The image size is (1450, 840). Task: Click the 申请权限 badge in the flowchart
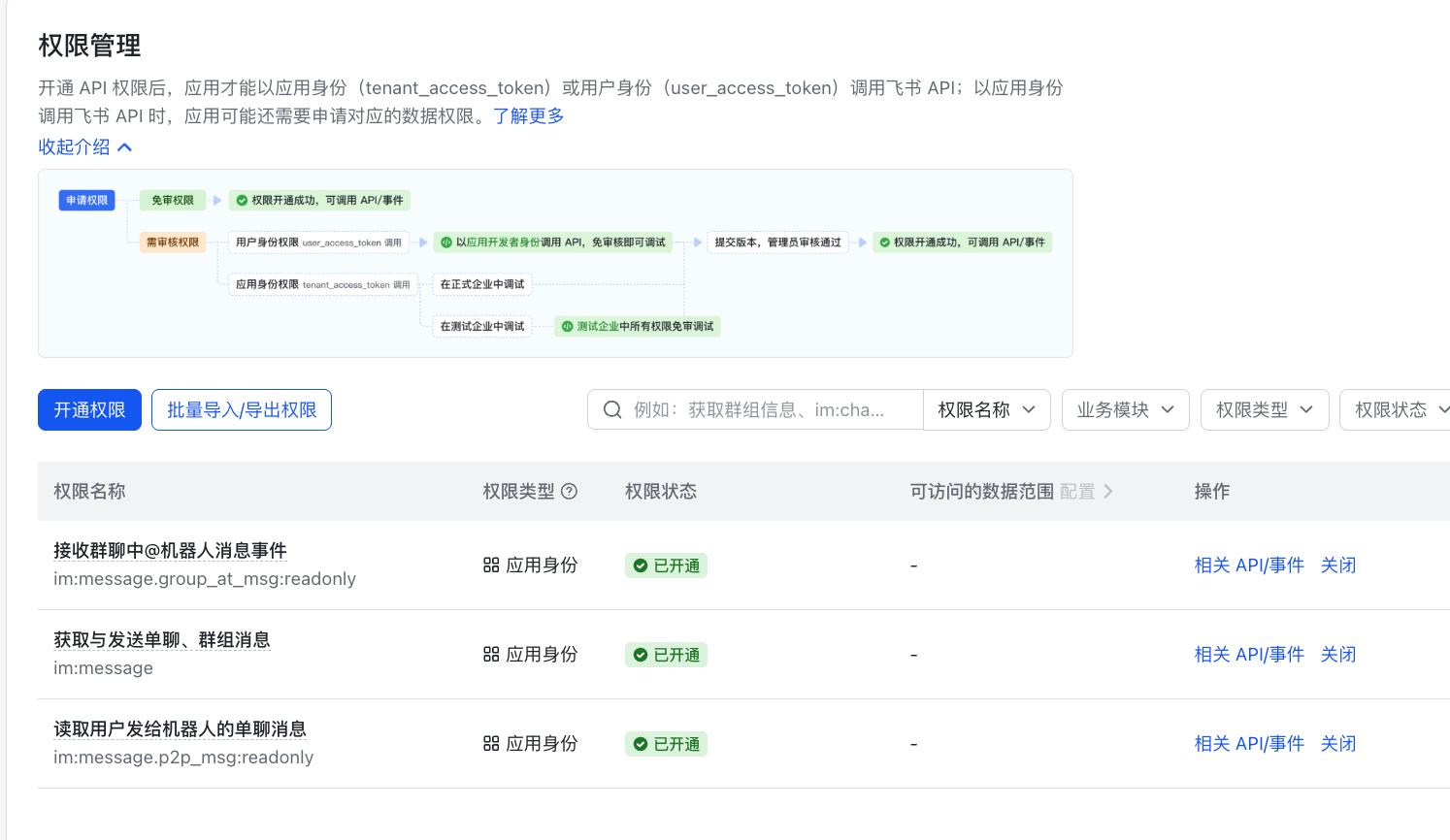[x=86, y=200]
